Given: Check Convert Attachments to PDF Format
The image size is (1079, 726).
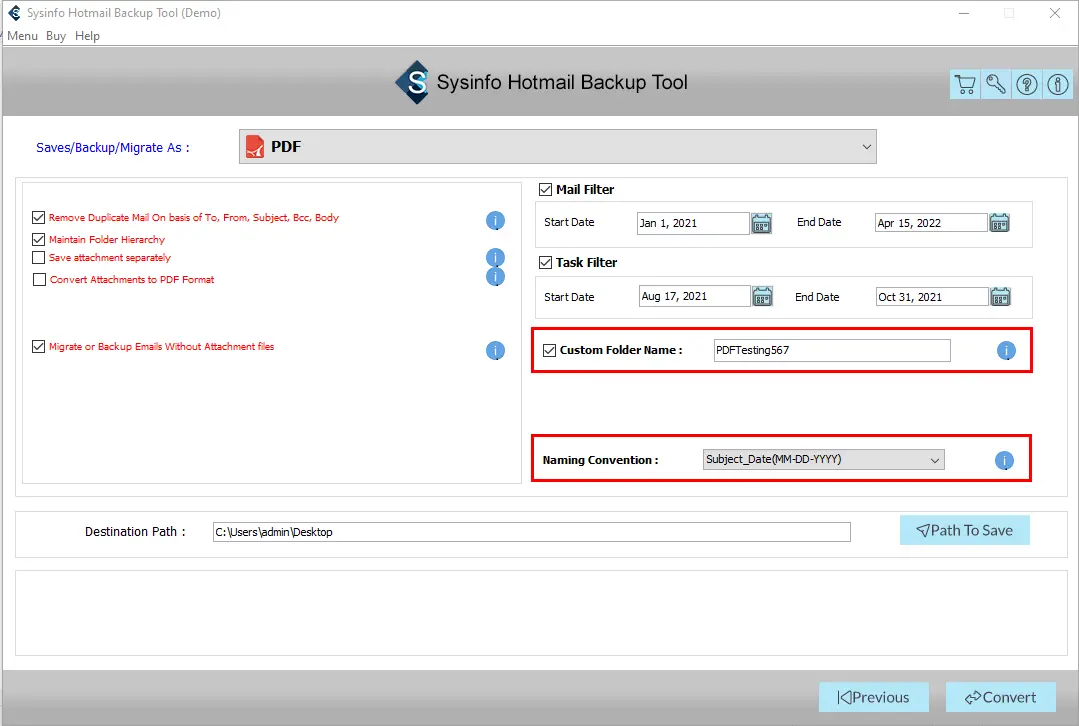Looking at the screenshot, I should tap(40, 280).
